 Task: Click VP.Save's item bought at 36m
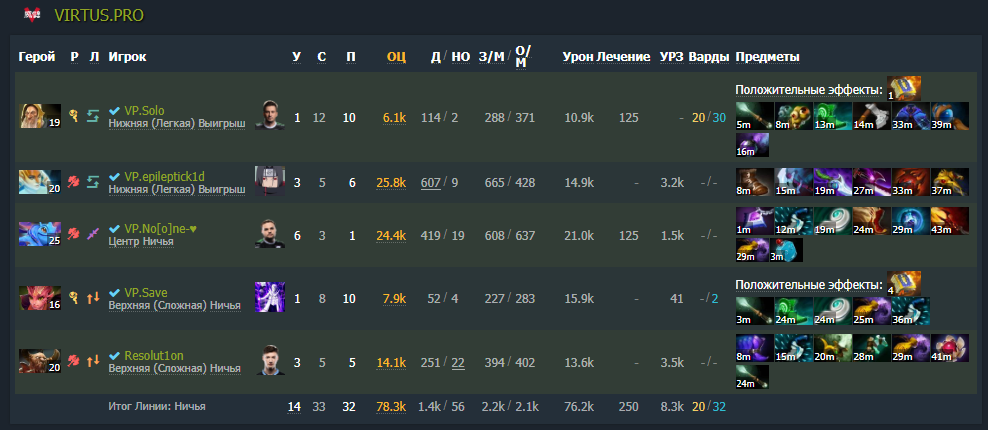909,310
